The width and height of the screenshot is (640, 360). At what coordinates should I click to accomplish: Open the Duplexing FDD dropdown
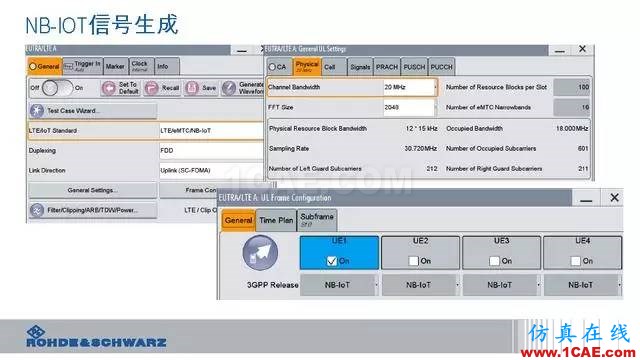click(x=211, y=151)
